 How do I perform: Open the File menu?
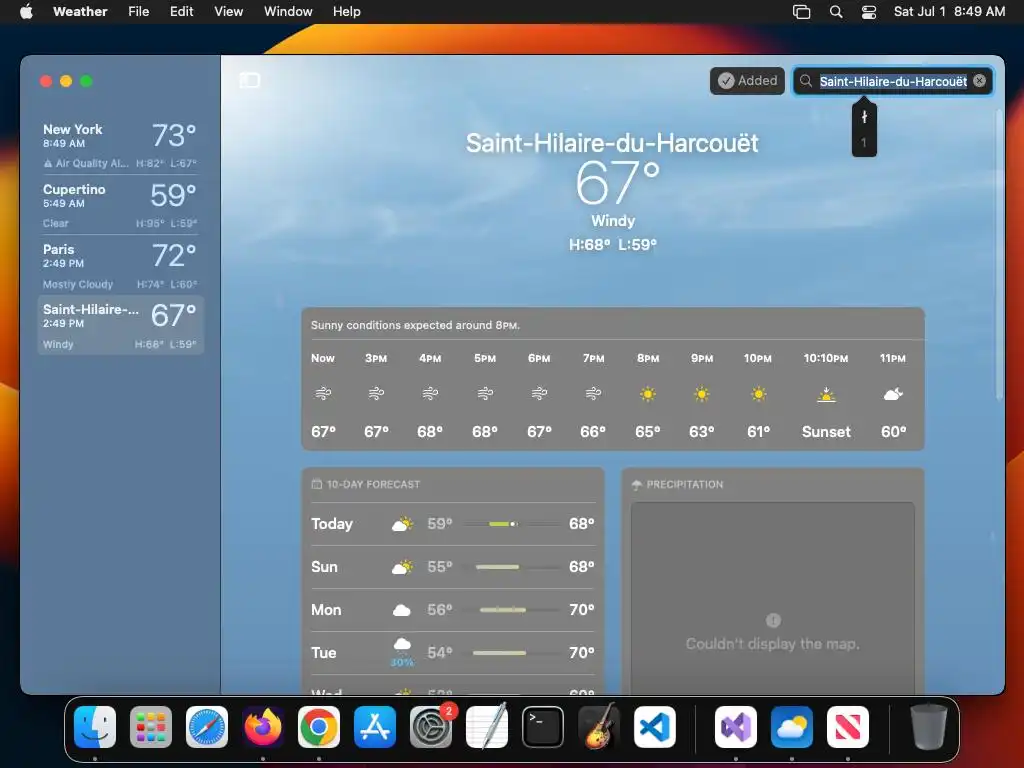pos(138,11)
